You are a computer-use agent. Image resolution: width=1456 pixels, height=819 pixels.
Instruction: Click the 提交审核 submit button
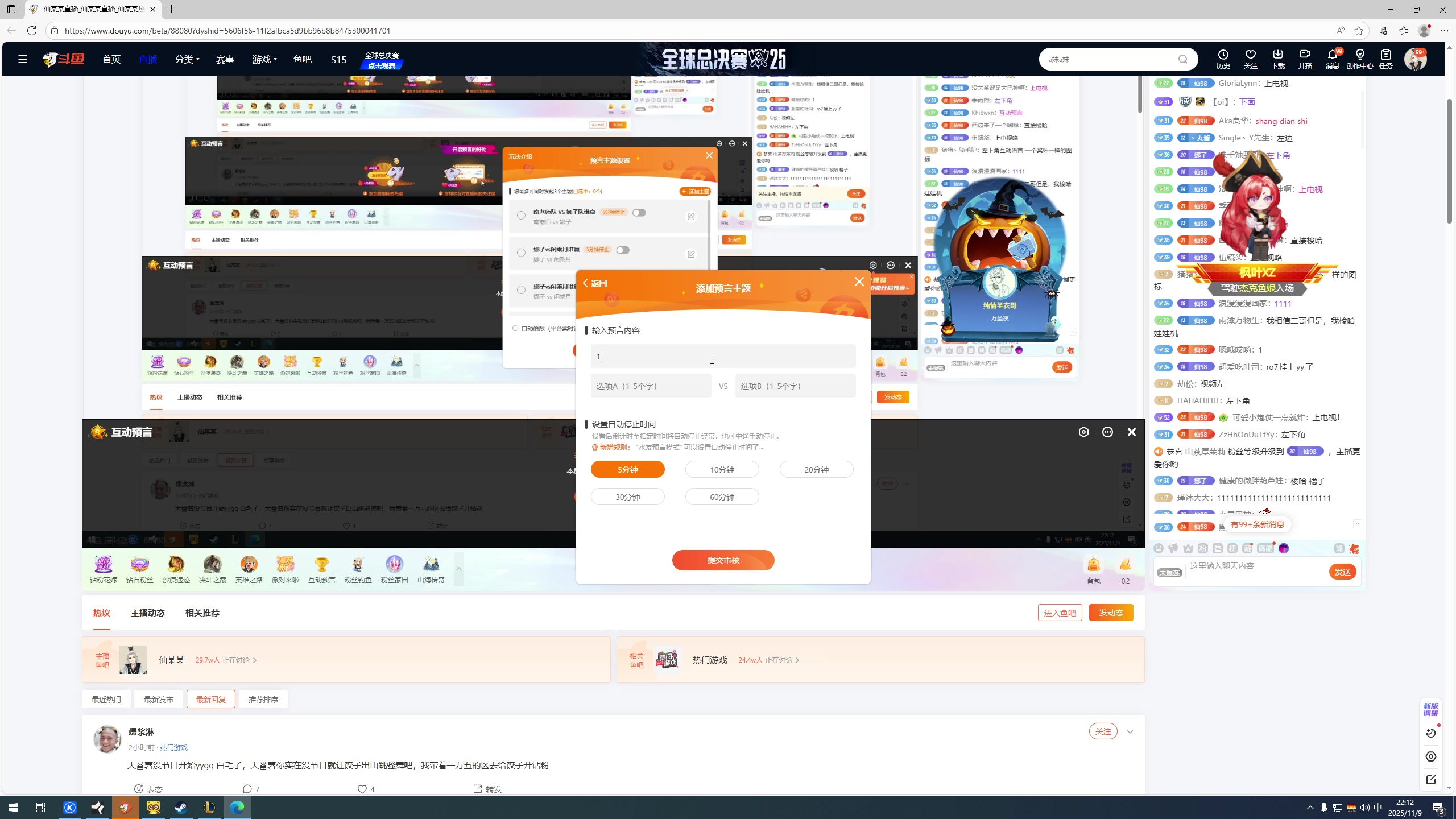(x=723, y=560)
